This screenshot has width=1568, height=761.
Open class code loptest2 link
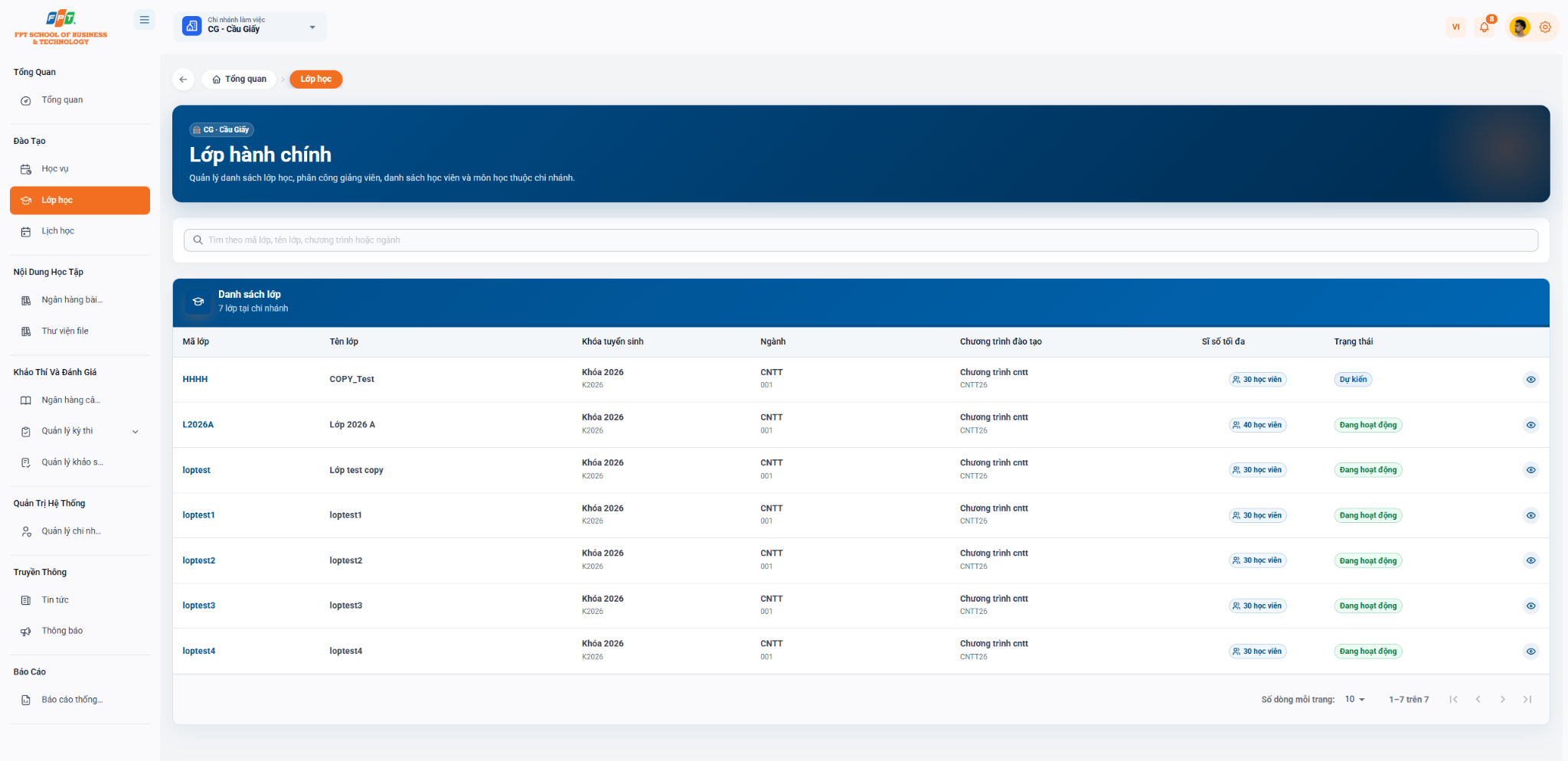click(x=199, y=560)
